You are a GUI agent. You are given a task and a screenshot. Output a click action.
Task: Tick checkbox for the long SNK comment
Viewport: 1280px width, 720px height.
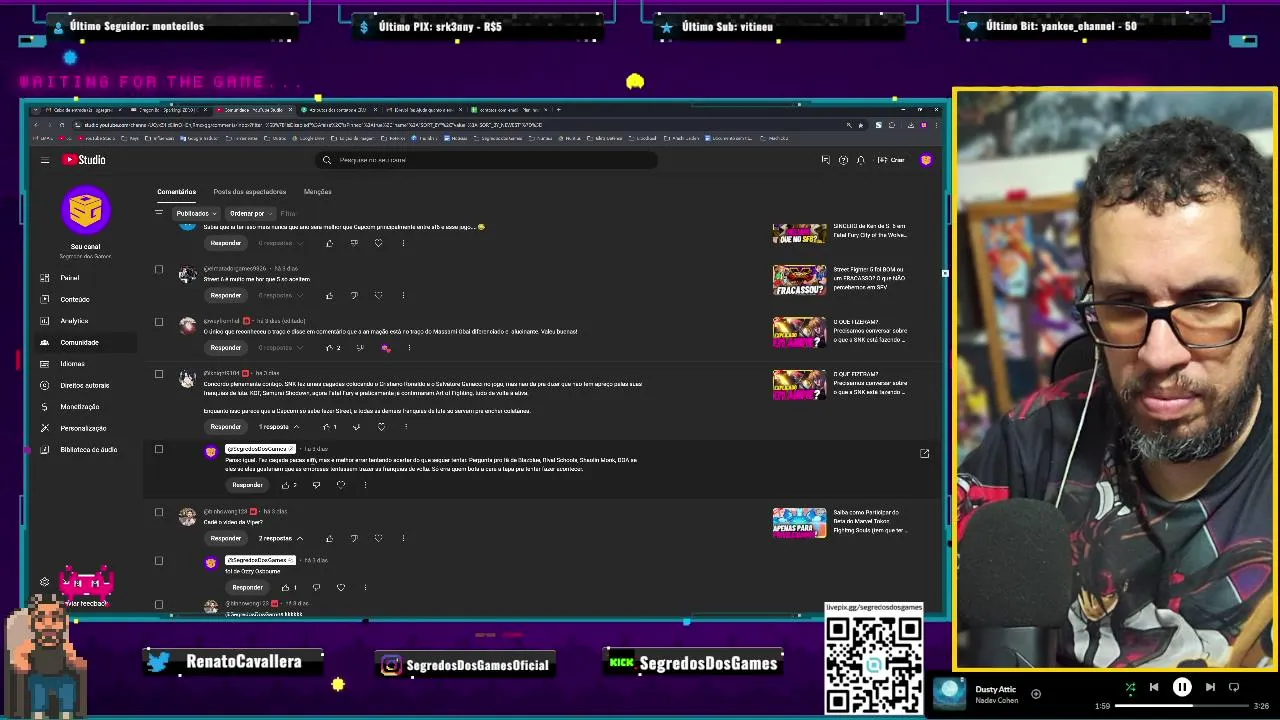pos(159,374)
